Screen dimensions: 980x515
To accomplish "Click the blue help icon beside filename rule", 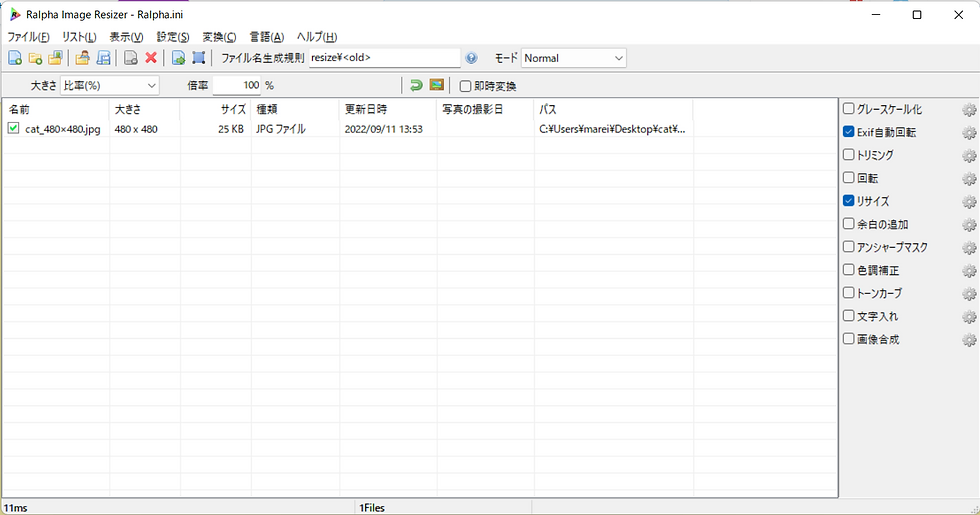I will coord(471,58).
